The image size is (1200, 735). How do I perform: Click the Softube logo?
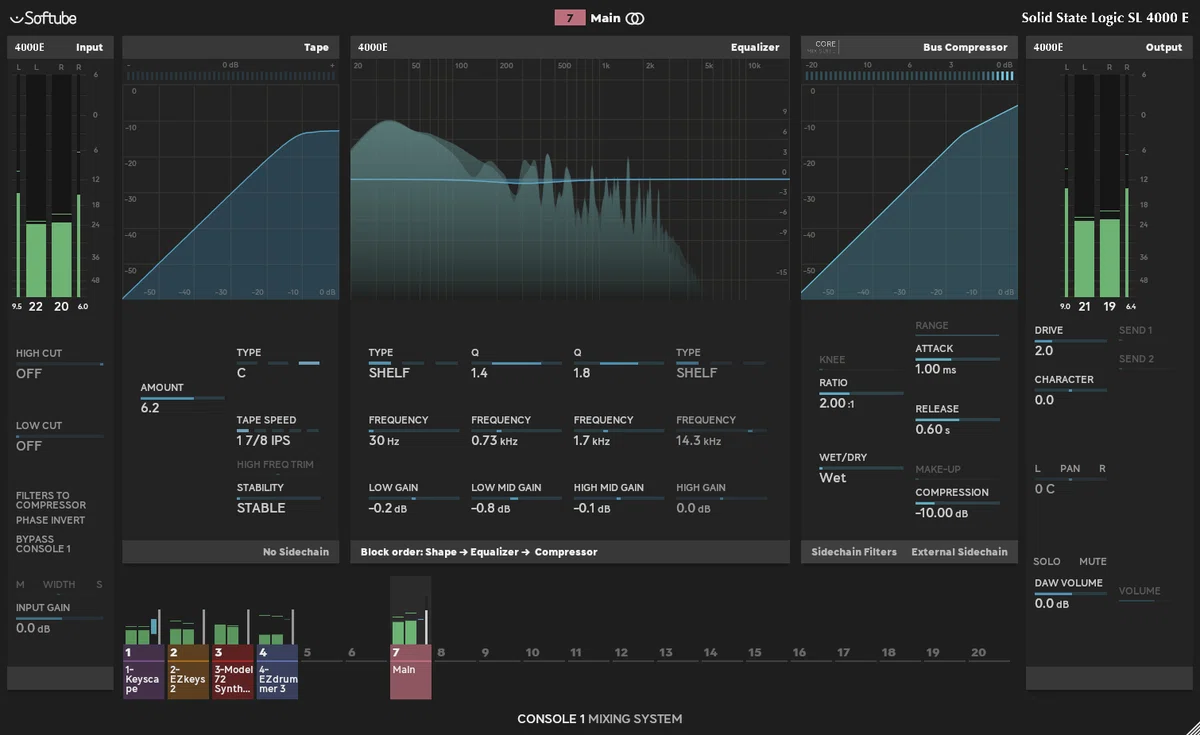42,18
